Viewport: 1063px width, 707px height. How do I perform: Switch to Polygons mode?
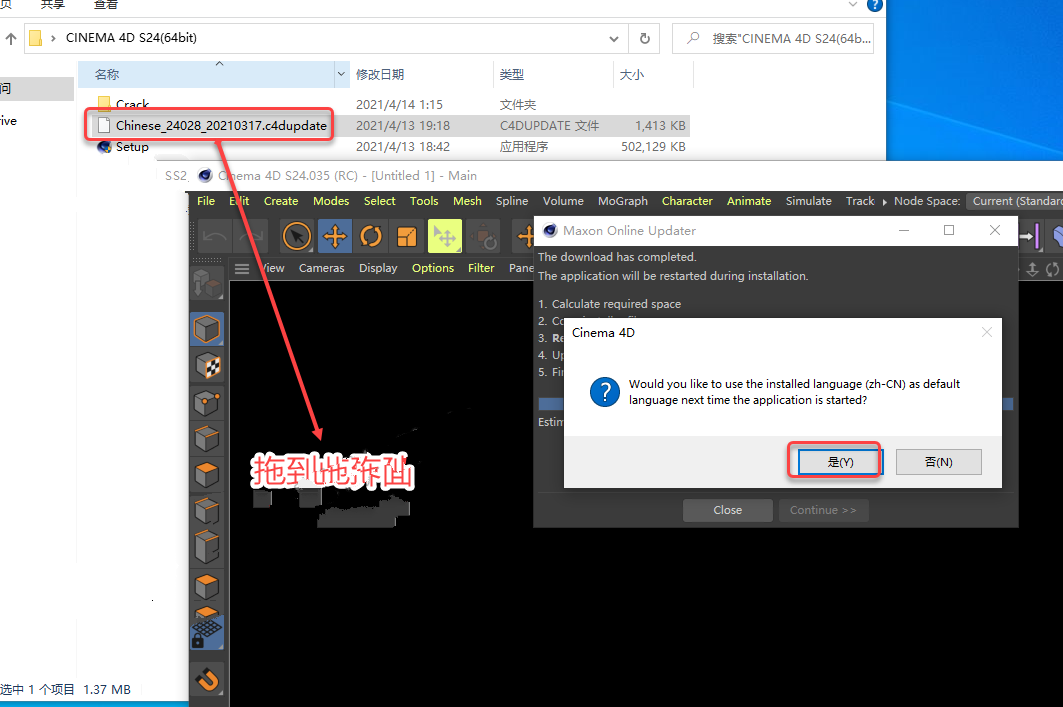(x=207, y=474)
